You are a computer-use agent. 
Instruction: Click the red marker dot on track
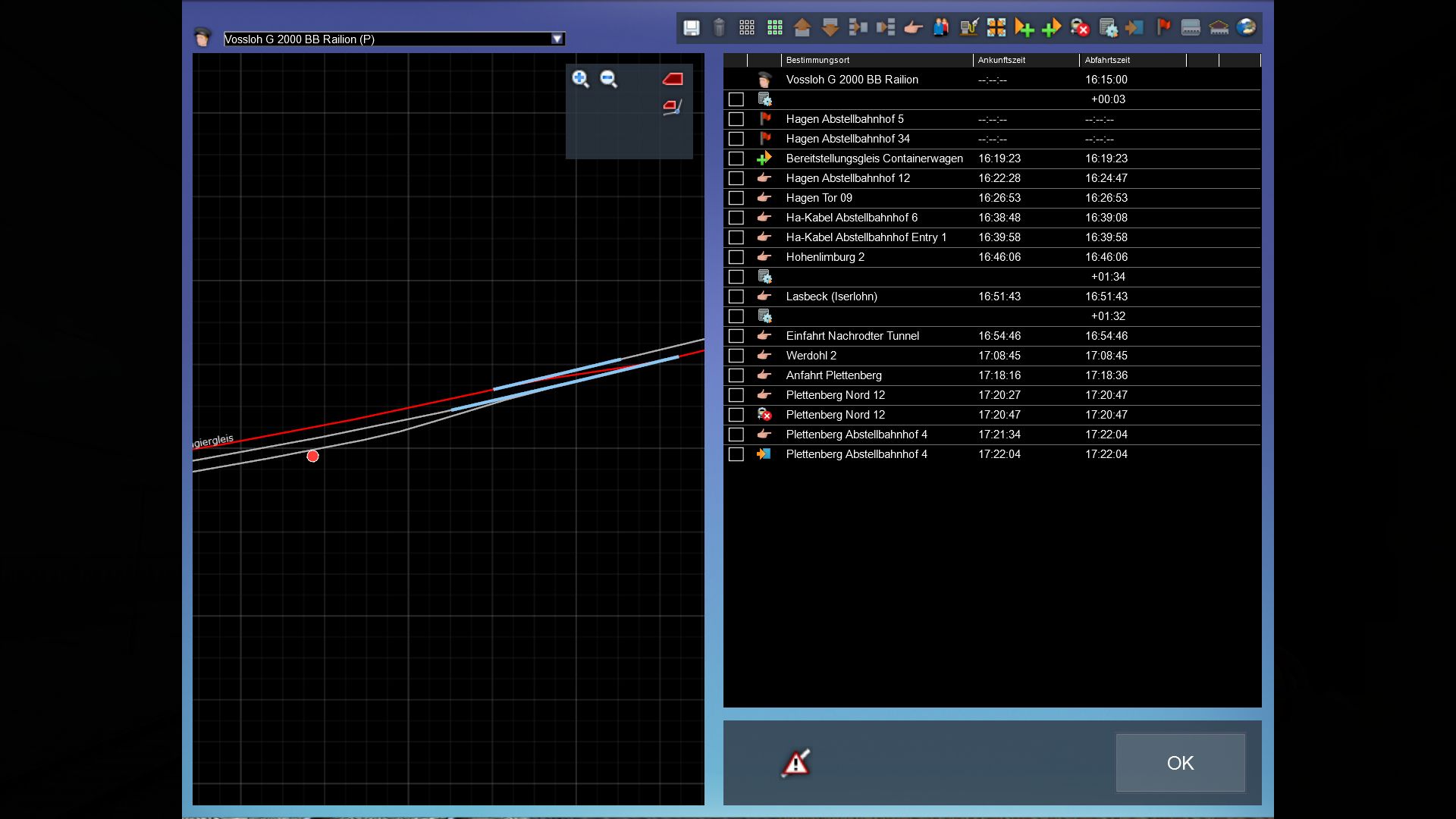pyautogui.click(x=312, y=456)
